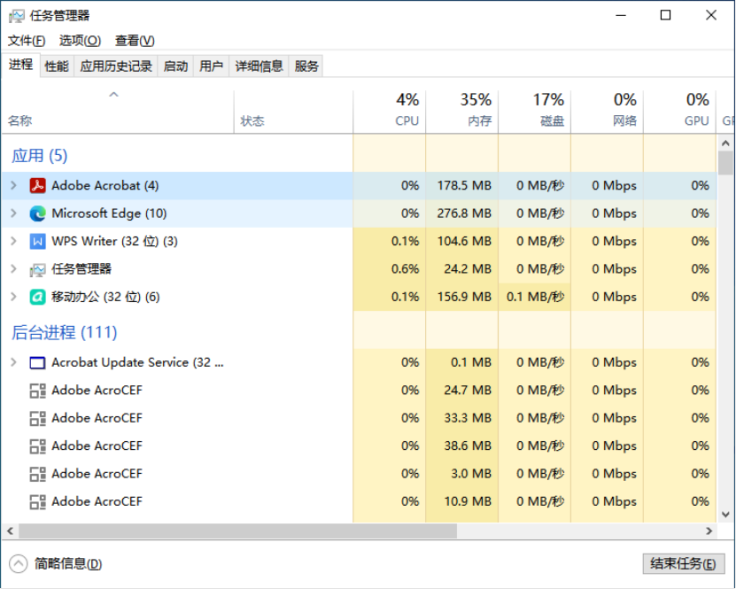Switch to the 进程 tab
Screen dimensions: 736x589
(21, 65)
